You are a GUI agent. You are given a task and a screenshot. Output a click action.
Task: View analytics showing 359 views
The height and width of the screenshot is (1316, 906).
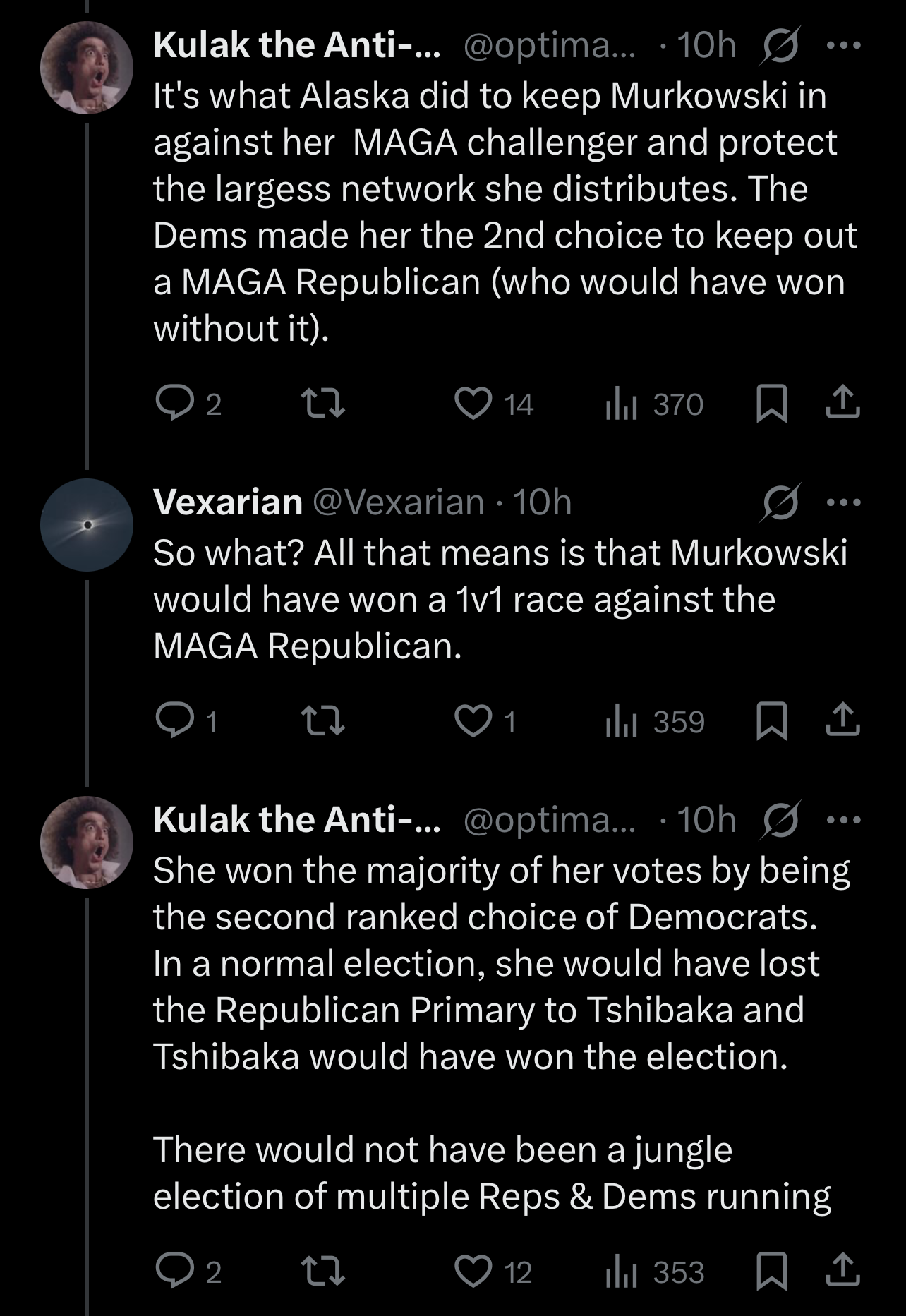(655, 722)
